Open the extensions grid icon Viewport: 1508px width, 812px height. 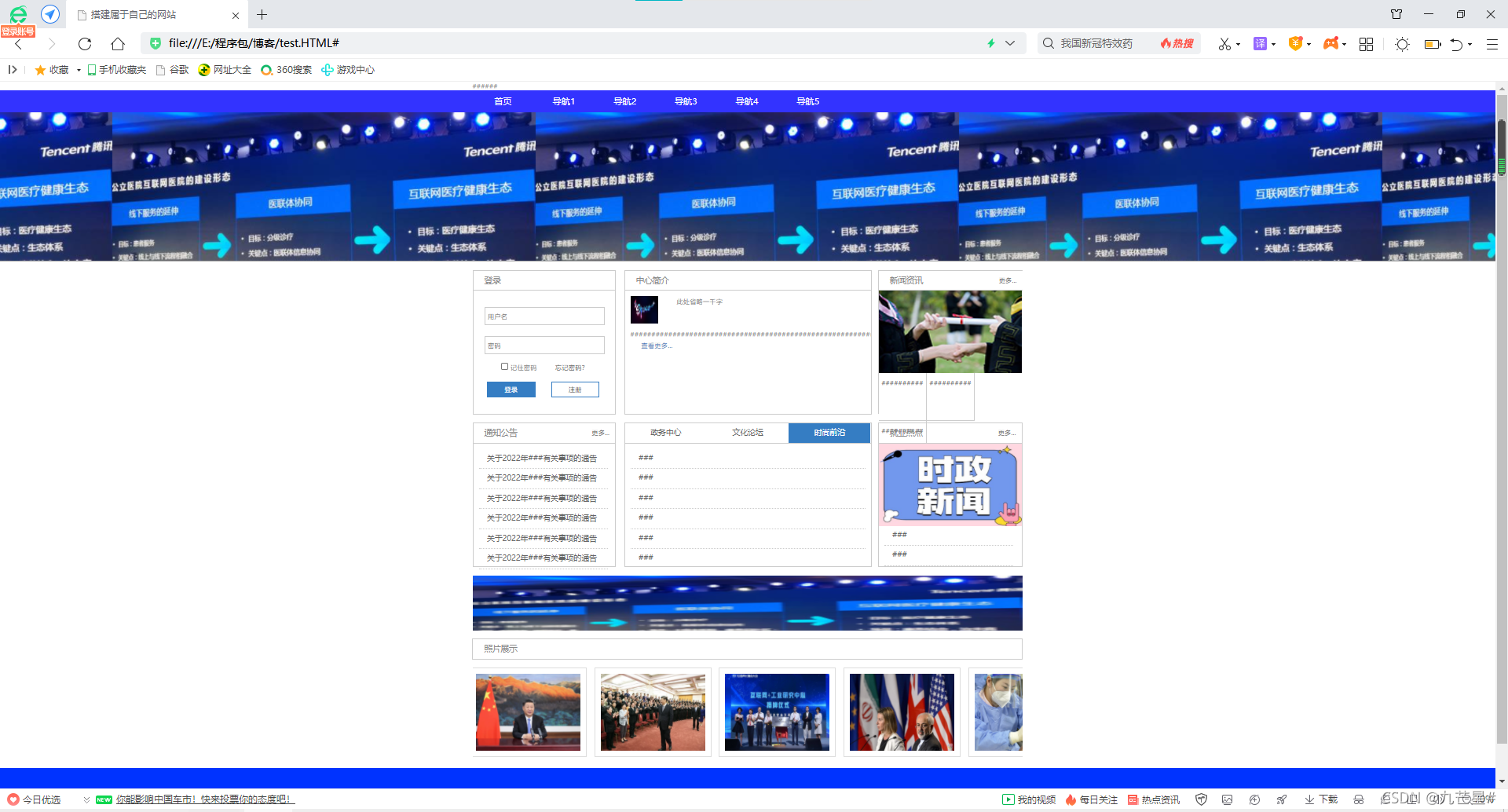click(x=1366, y=44)
